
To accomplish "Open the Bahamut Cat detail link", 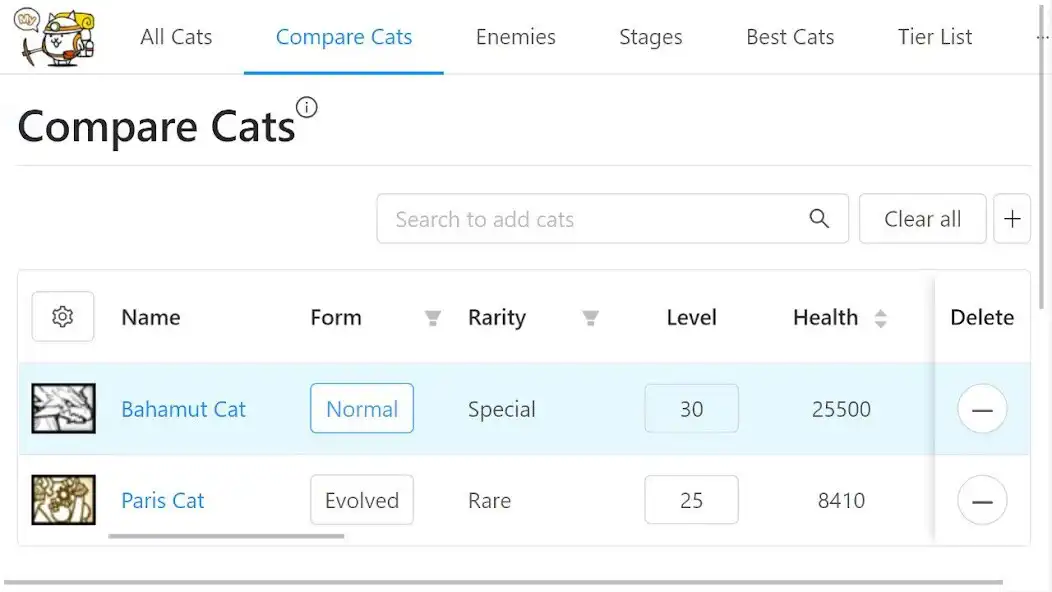I will click(x=183, y=409).
